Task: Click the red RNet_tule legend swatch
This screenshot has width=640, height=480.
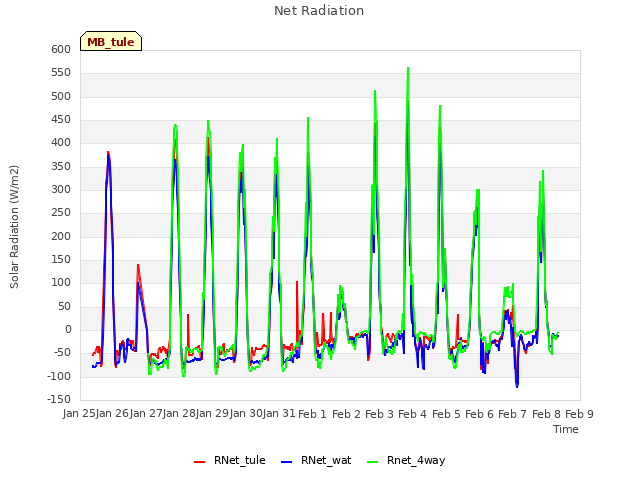Action: point(199,462)
